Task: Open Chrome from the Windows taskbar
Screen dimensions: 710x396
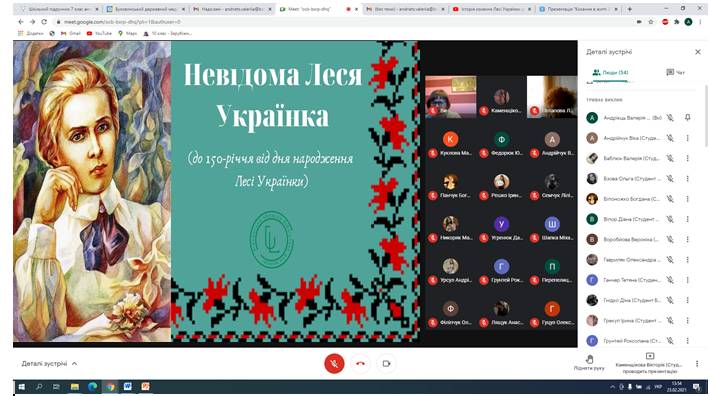Action: coord(110,386)
